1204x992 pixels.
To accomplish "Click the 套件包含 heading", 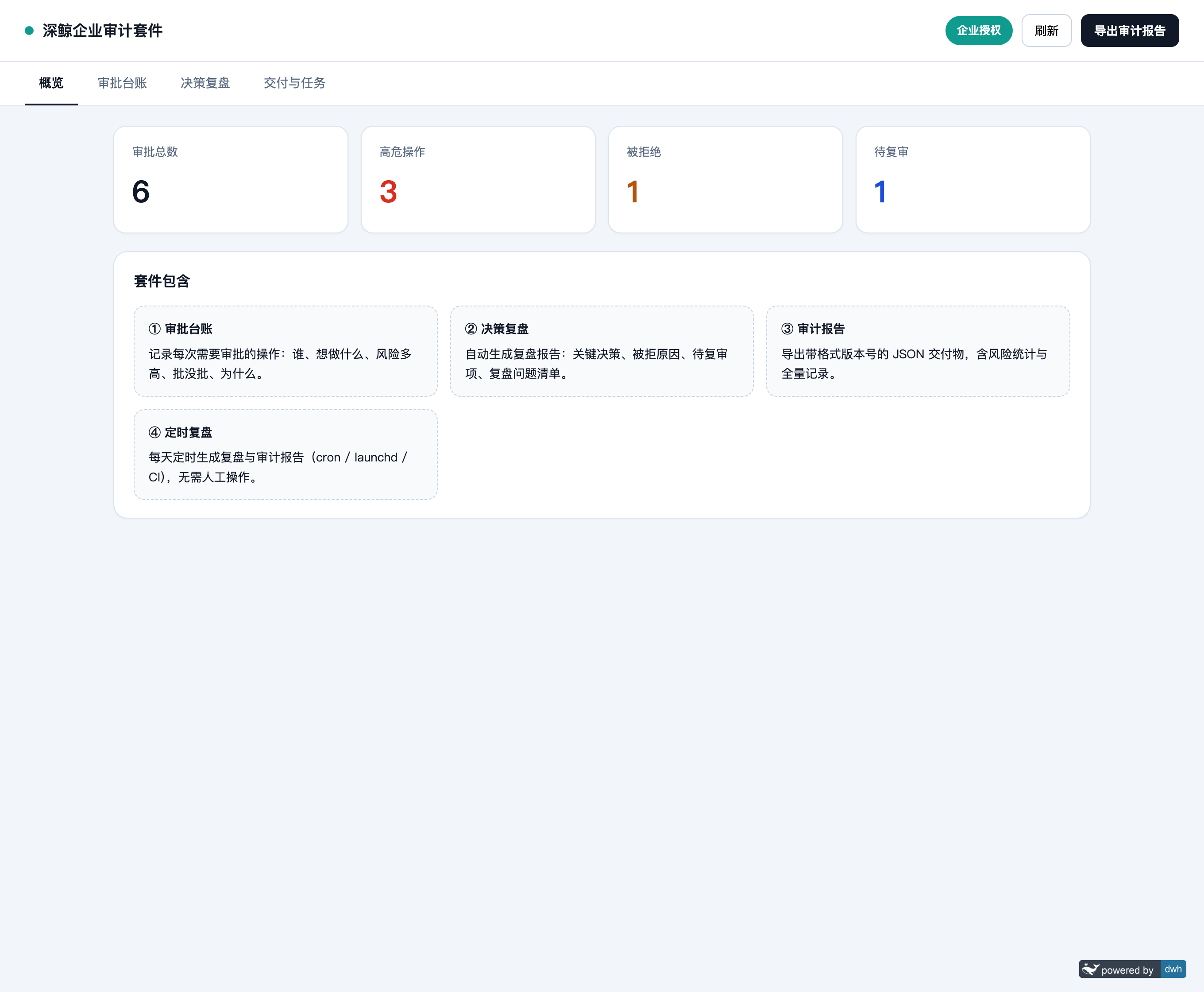I will pos(162,281).
